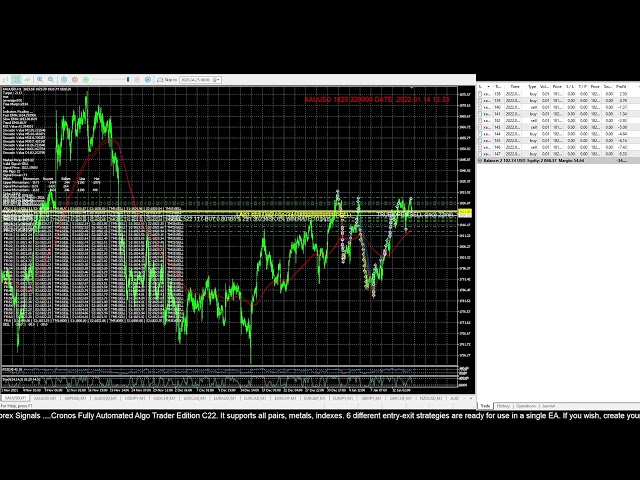Screen dimensions: 640x480
Task: Open the Operations tab
Action: [526, 406]
